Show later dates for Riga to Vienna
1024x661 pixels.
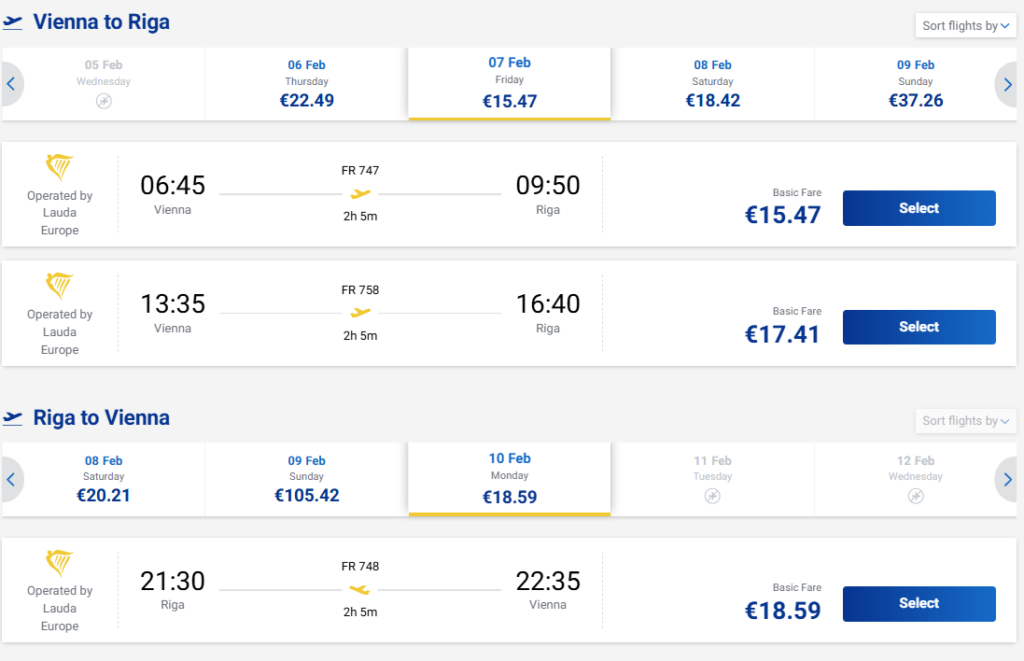click(x=1007, y=480)
